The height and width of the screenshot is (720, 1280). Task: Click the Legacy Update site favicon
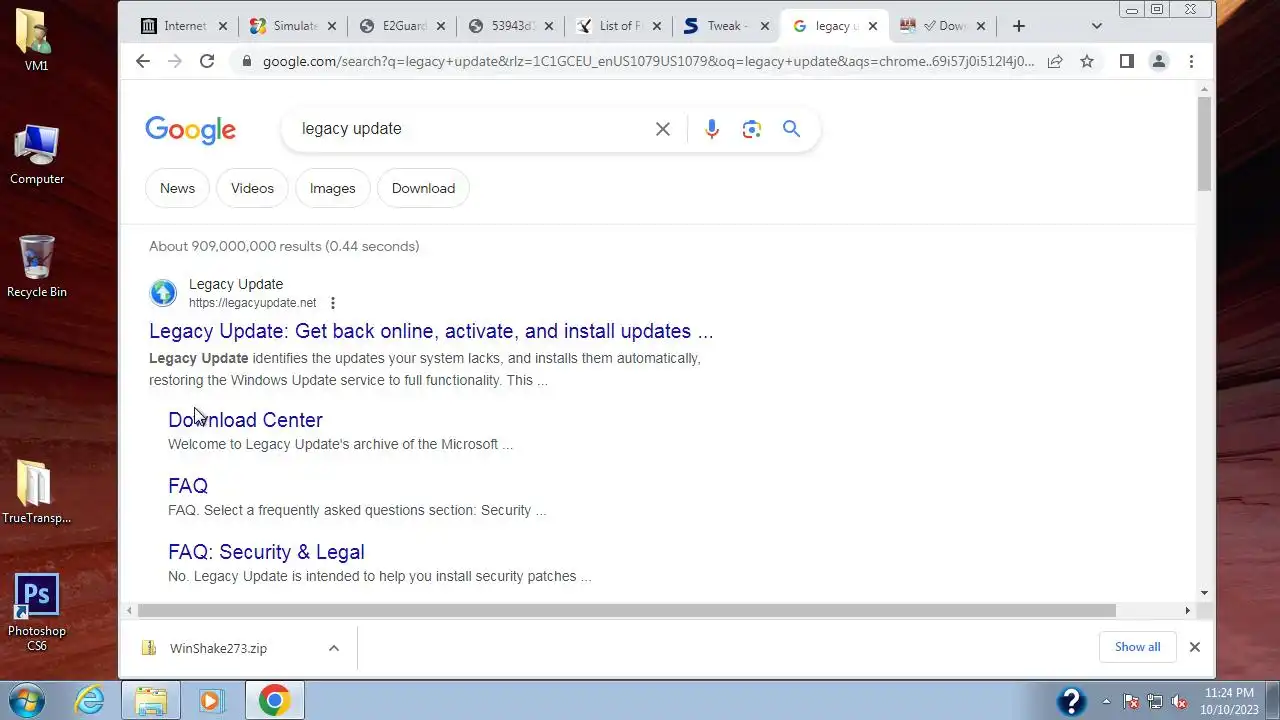[163, 292]
